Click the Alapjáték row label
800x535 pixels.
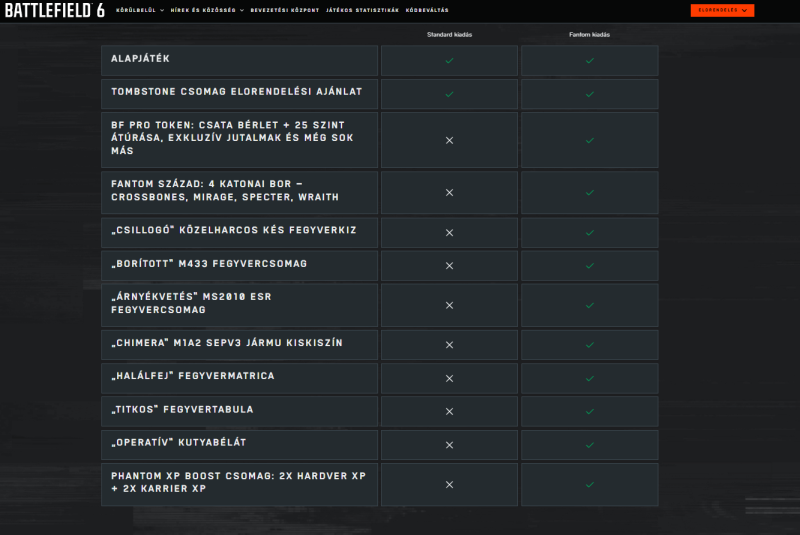(140, 59)
